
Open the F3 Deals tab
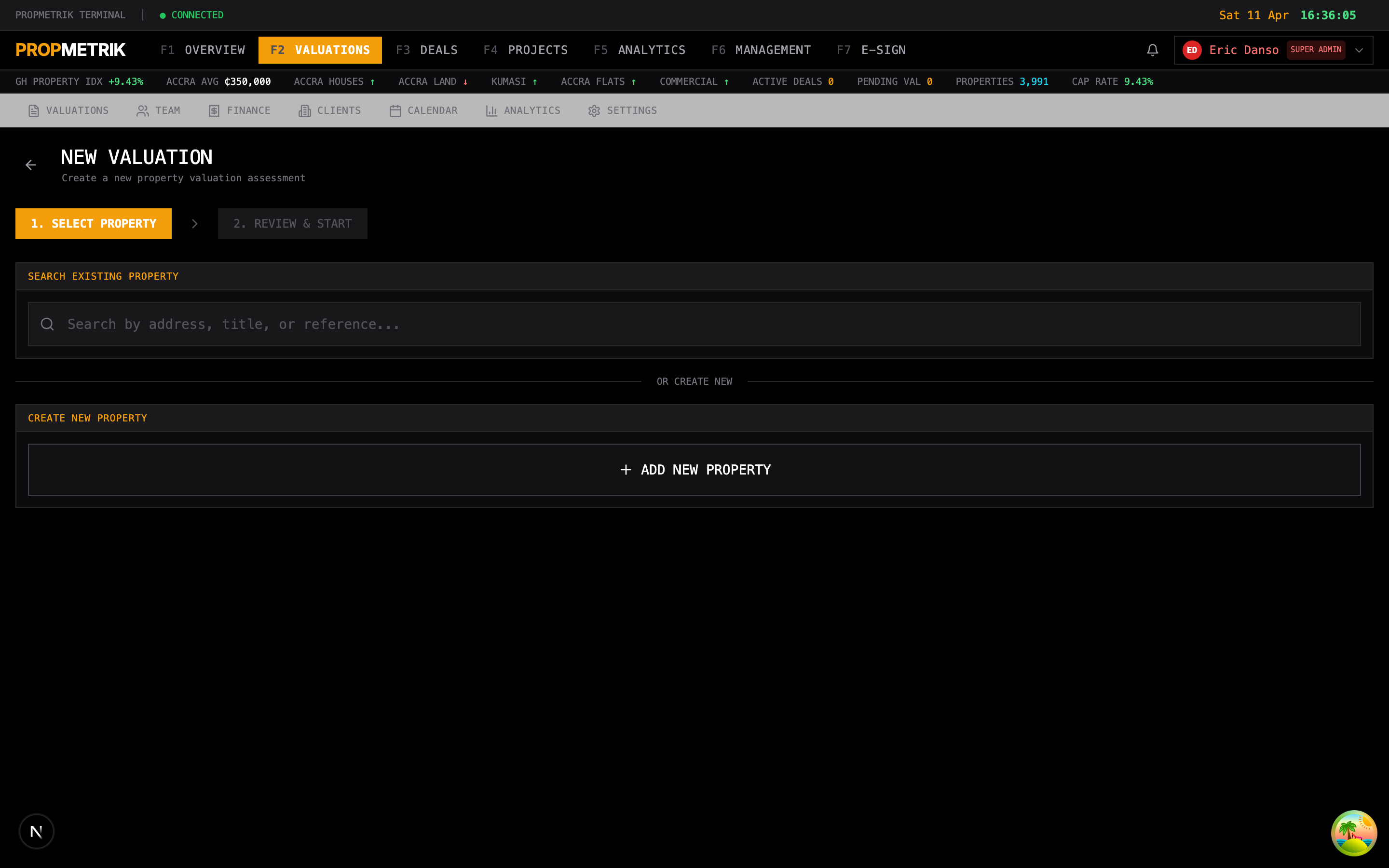[x=426, y=50]
